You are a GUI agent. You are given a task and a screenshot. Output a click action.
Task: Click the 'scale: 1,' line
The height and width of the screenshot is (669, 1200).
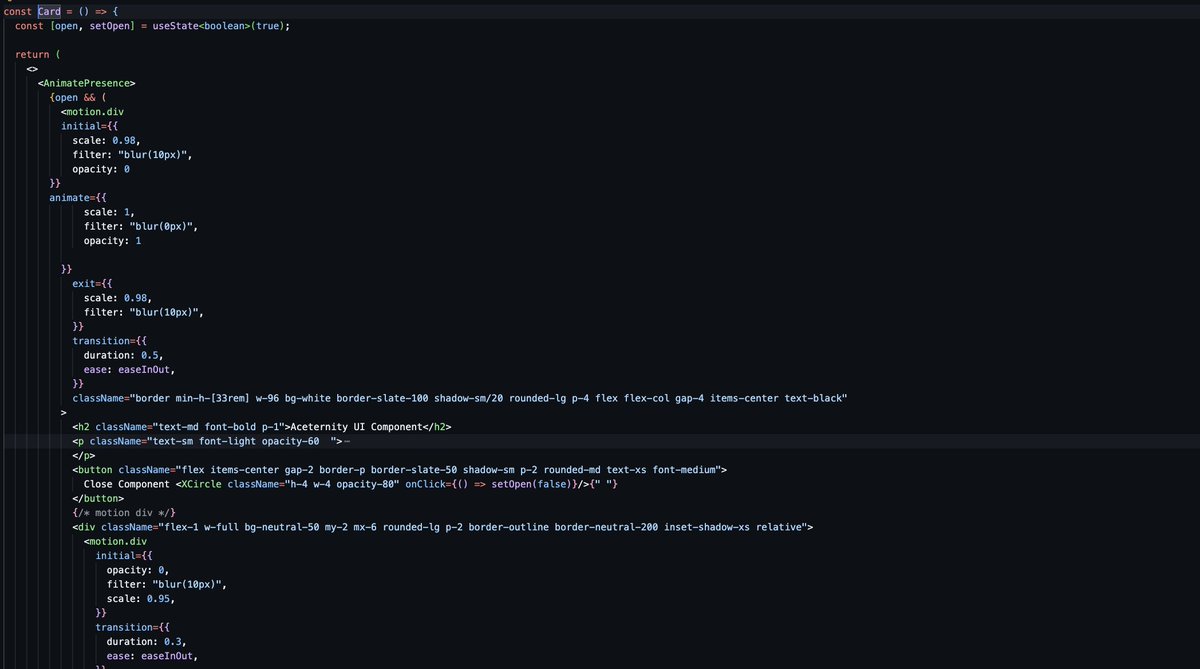[111, 212]
